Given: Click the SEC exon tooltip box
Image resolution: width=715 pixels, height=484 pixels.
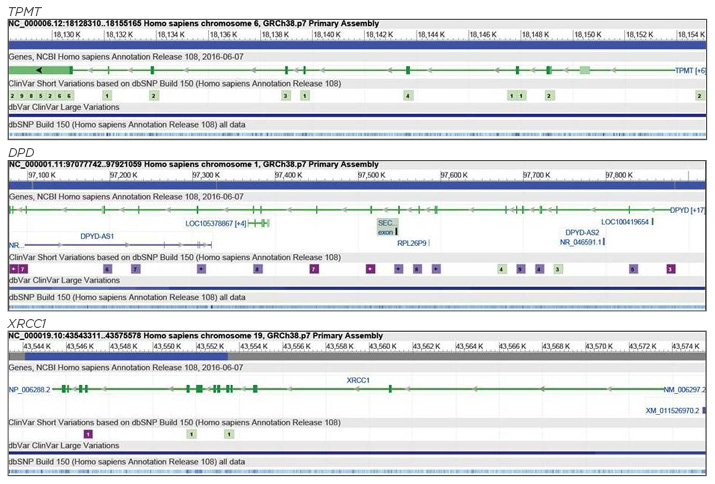Looking at the screenshot, I should click(x=386, y=227).
